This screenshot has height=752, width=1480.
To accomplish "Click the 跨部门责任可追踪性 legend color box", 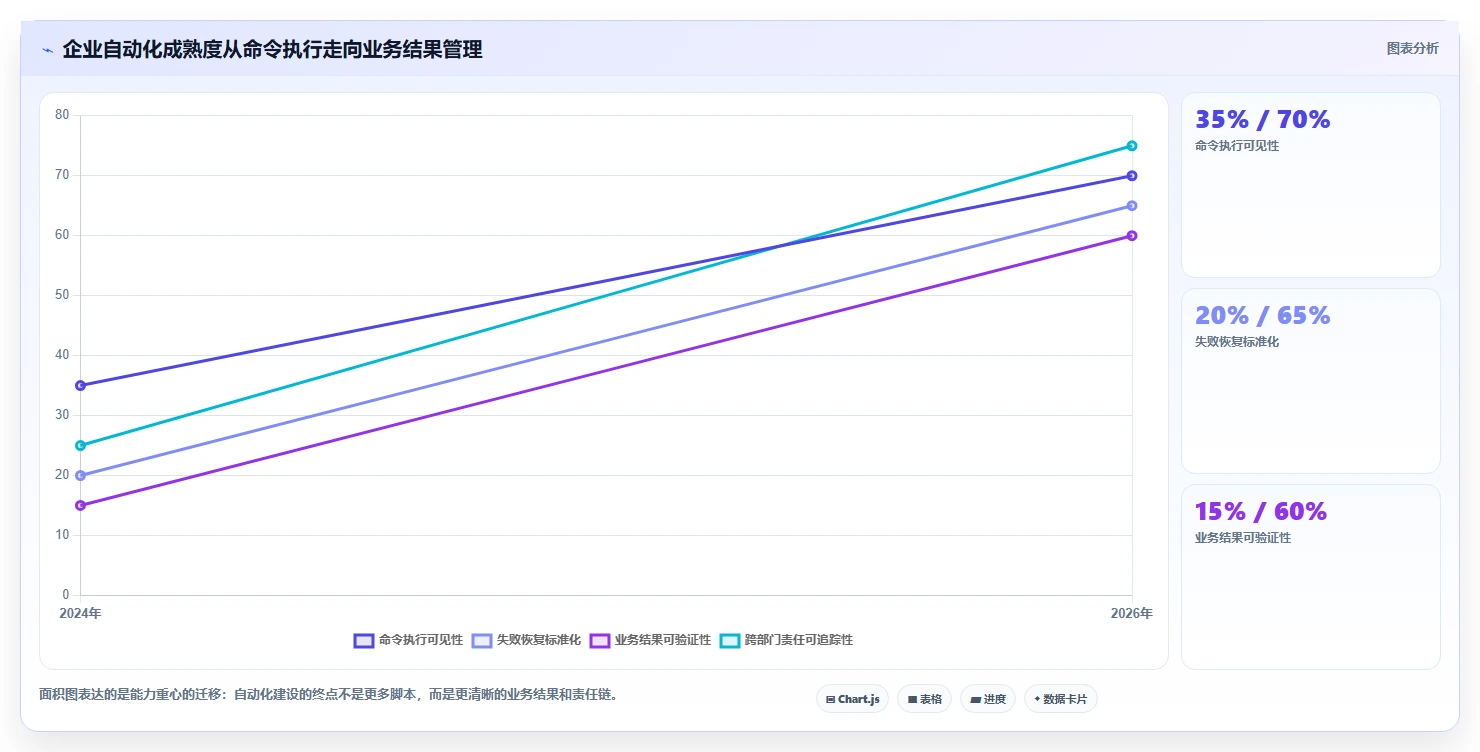I will tap(730, 640).
